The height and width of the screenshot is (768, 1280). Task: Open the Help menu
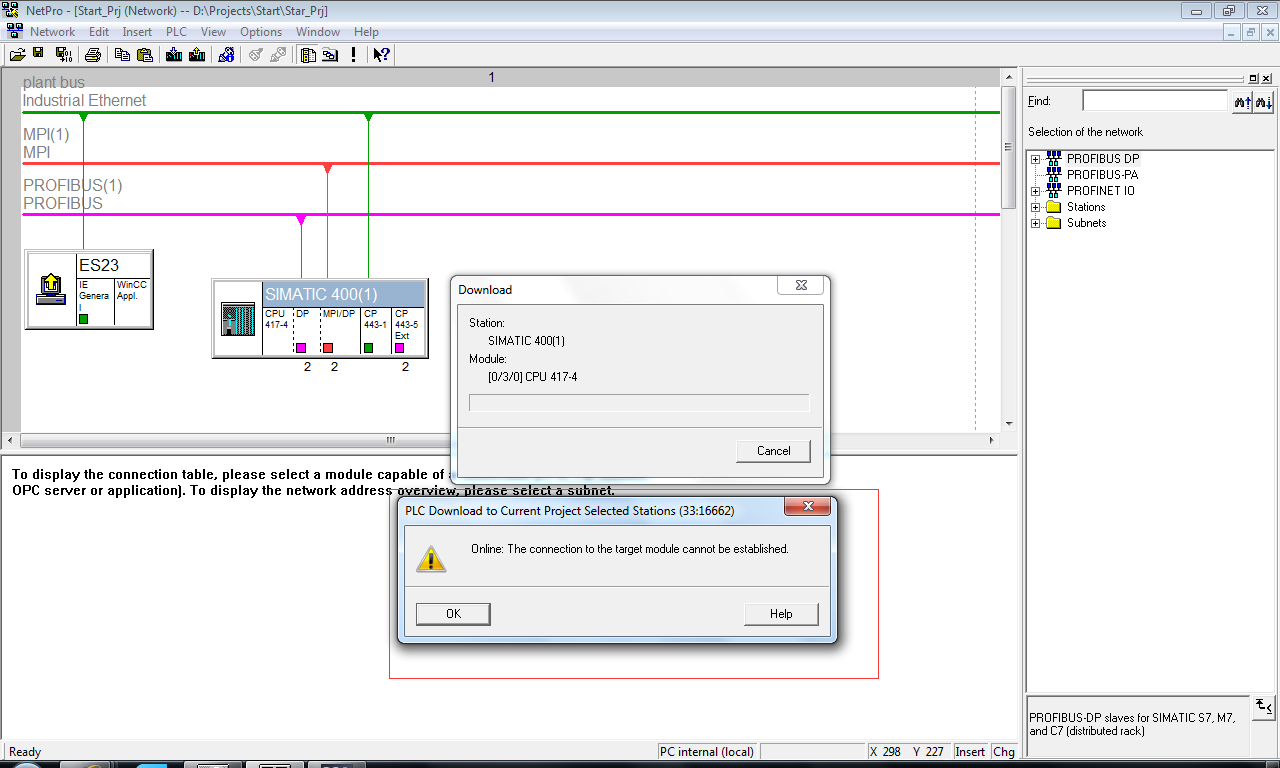coord(366,32)
